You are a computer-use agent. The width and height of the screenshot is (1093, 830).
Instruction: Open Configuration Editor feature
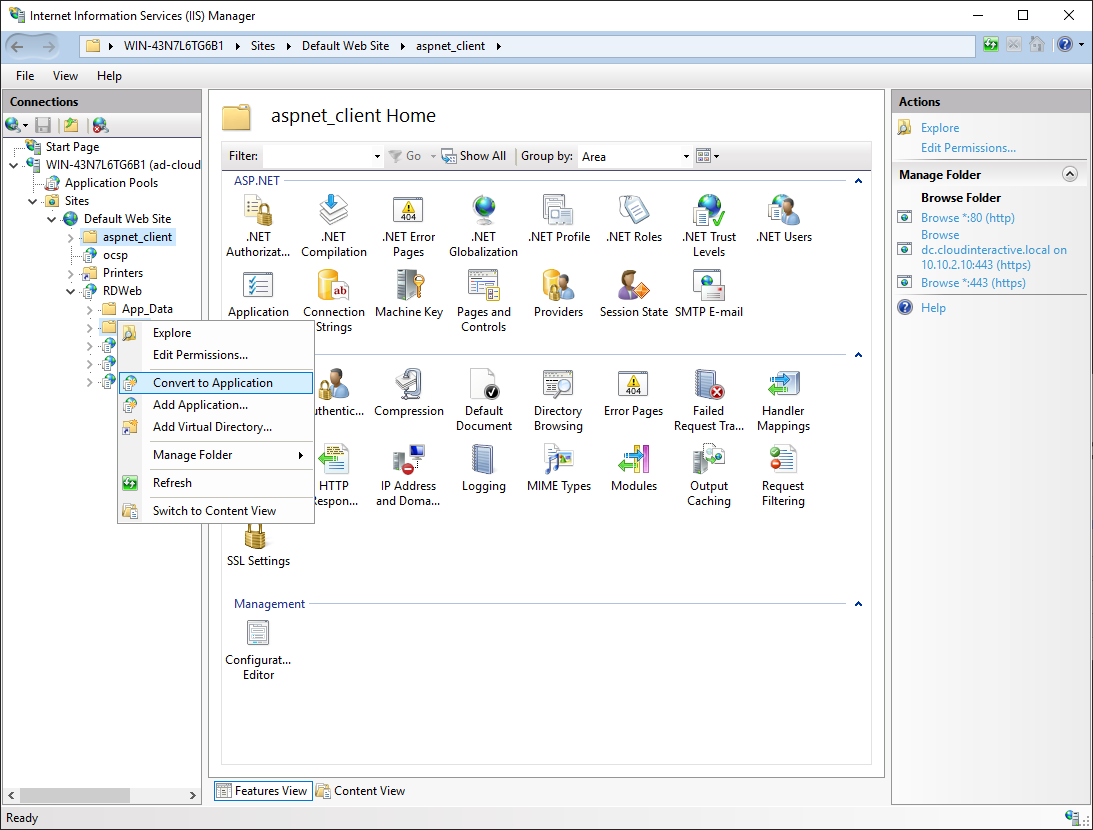(258, 650)
